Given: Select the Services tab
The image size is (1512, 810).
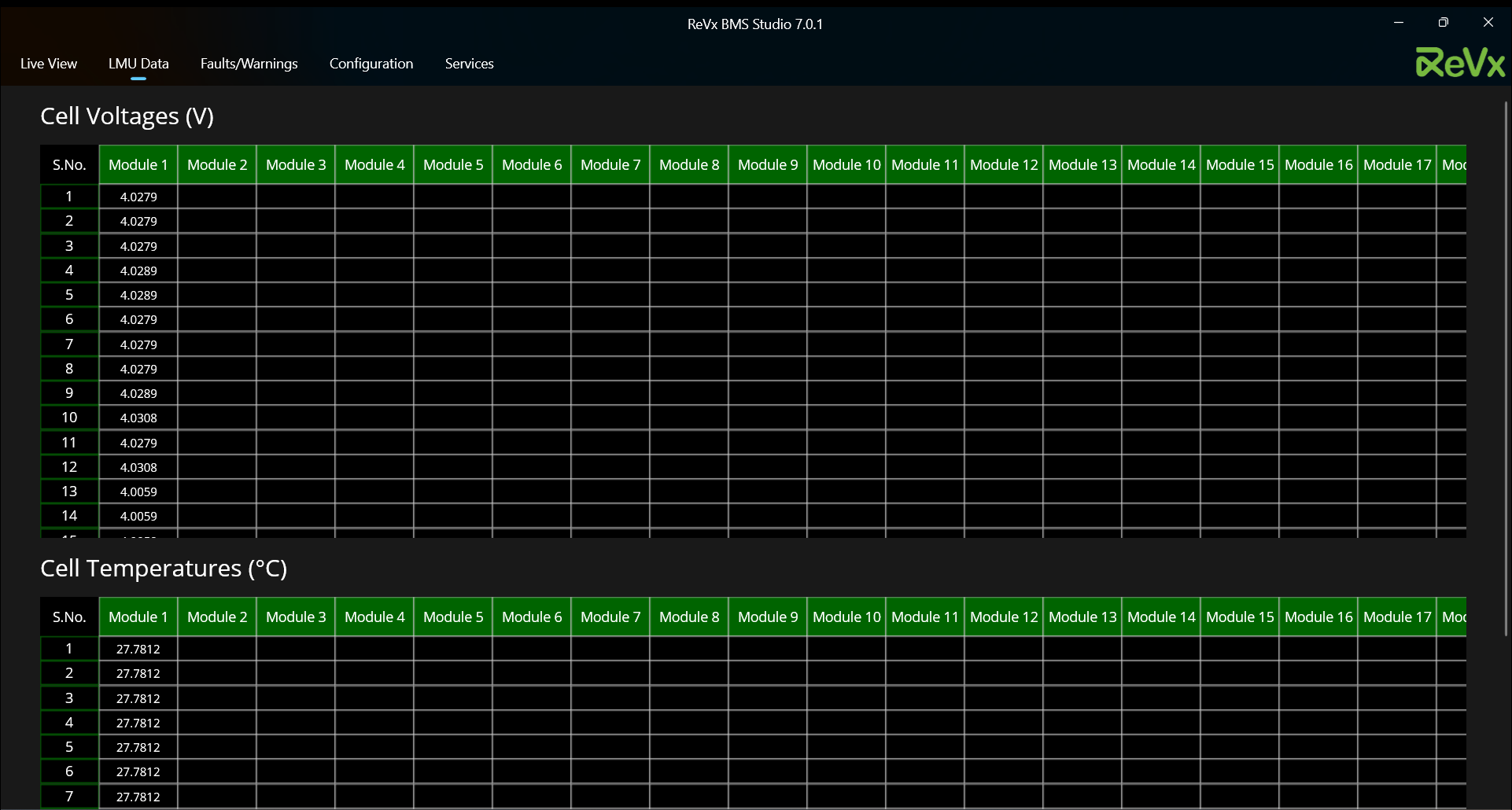Looking at the screenshot, I should click(469, 64).
